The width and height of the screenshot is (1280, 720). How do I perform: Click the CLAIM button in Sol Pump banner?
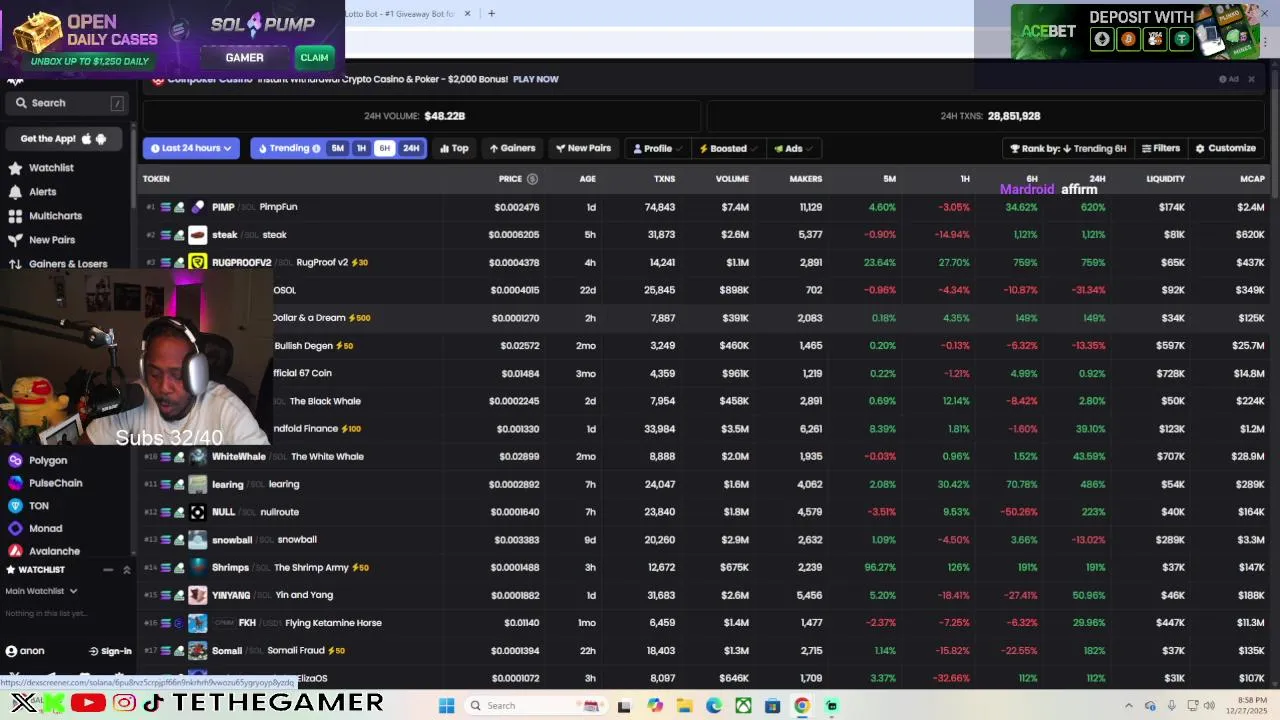tap(314, 58)
